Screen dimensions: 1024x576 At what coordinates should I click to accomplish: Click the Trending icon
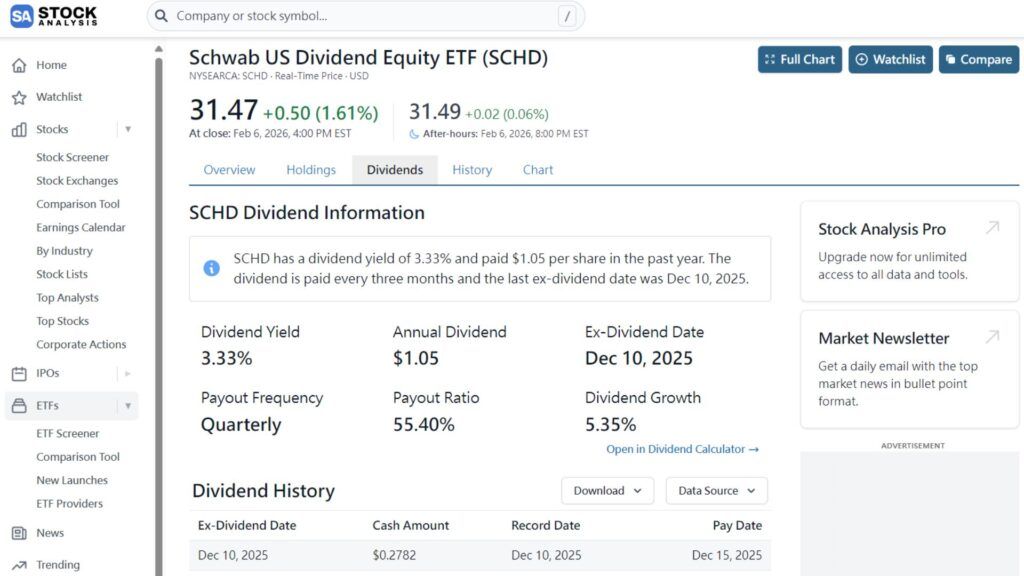18,563
